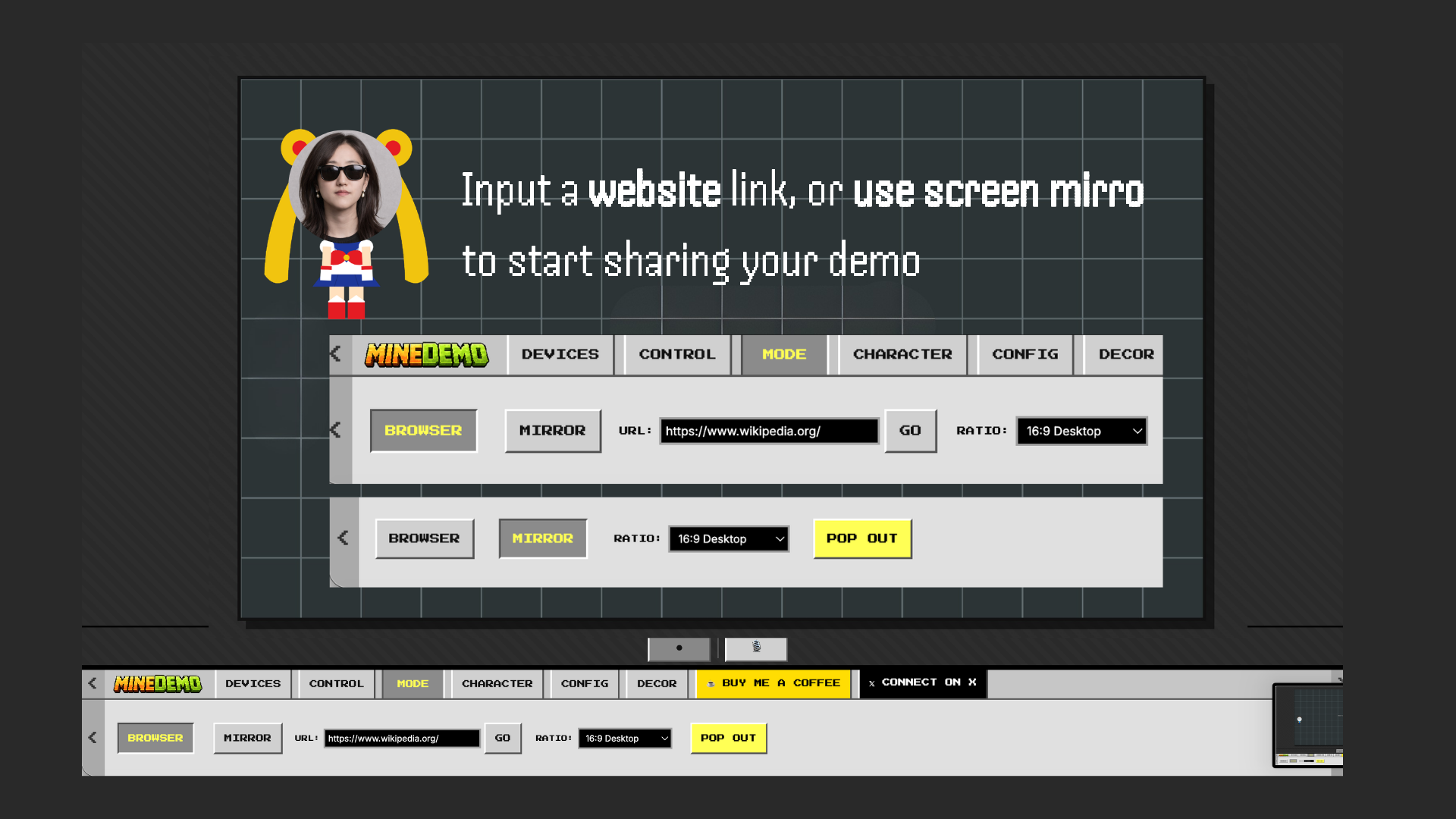The width and height of the screenshot is (1456, 819).
Task: Click the MINEDEMO logo in the top toolbar
Action: click(x=427, y=354)
